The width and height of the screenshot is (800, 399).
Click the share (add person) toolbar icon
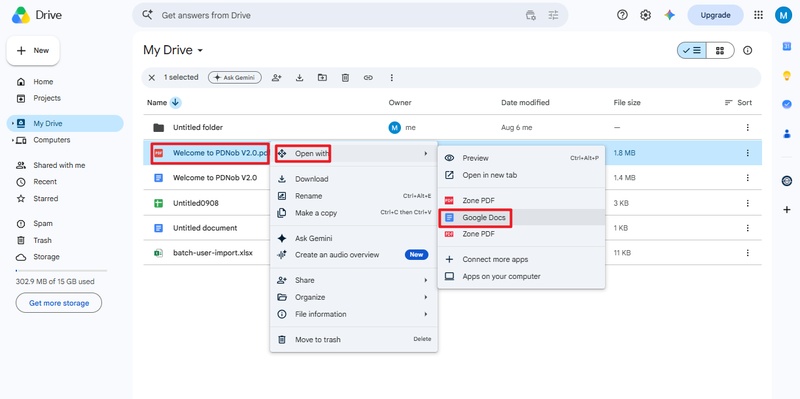277,78
